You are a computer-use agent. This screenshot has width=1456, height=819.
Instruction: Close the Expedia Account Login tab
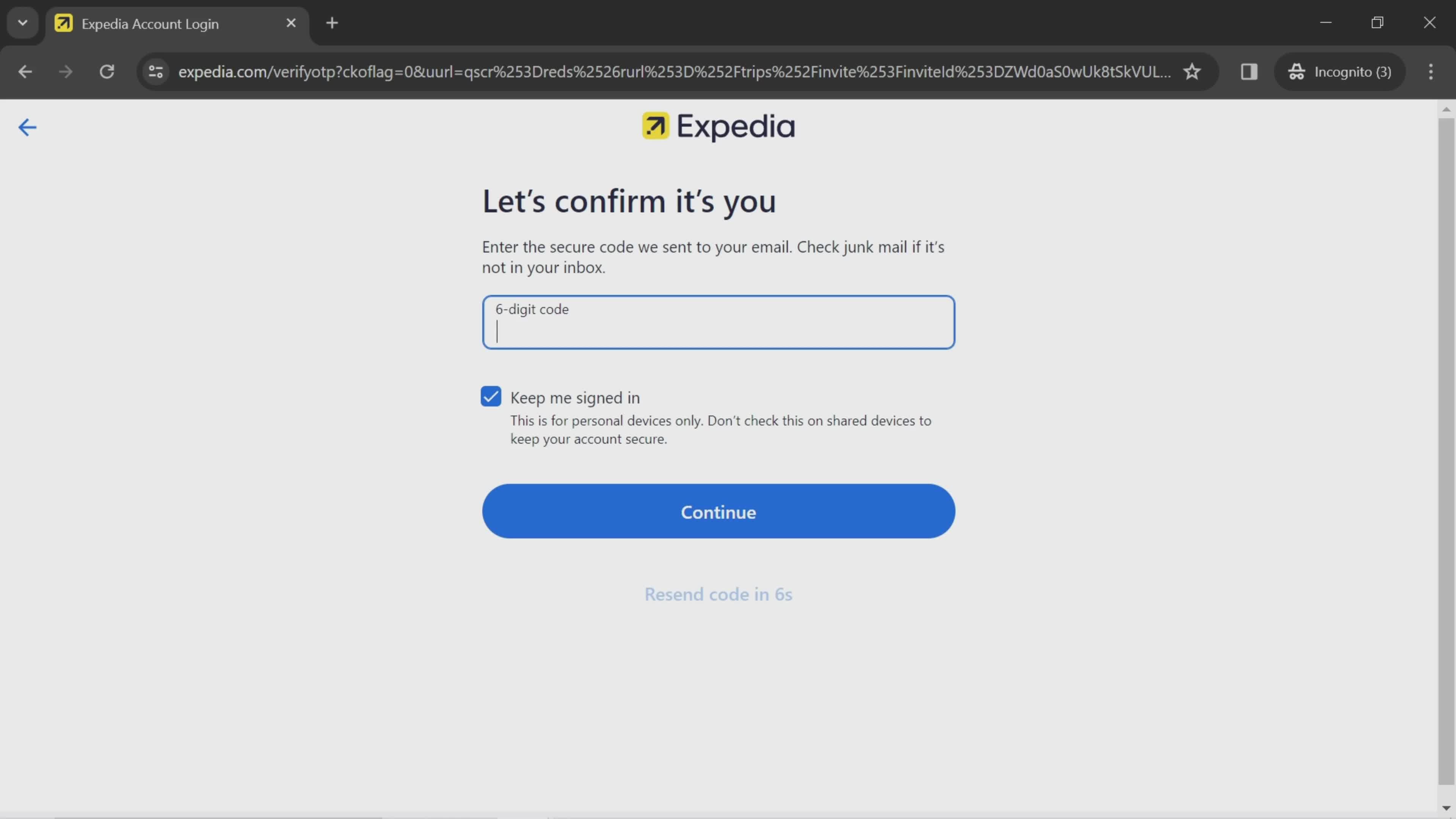click(x=291, y=23)
